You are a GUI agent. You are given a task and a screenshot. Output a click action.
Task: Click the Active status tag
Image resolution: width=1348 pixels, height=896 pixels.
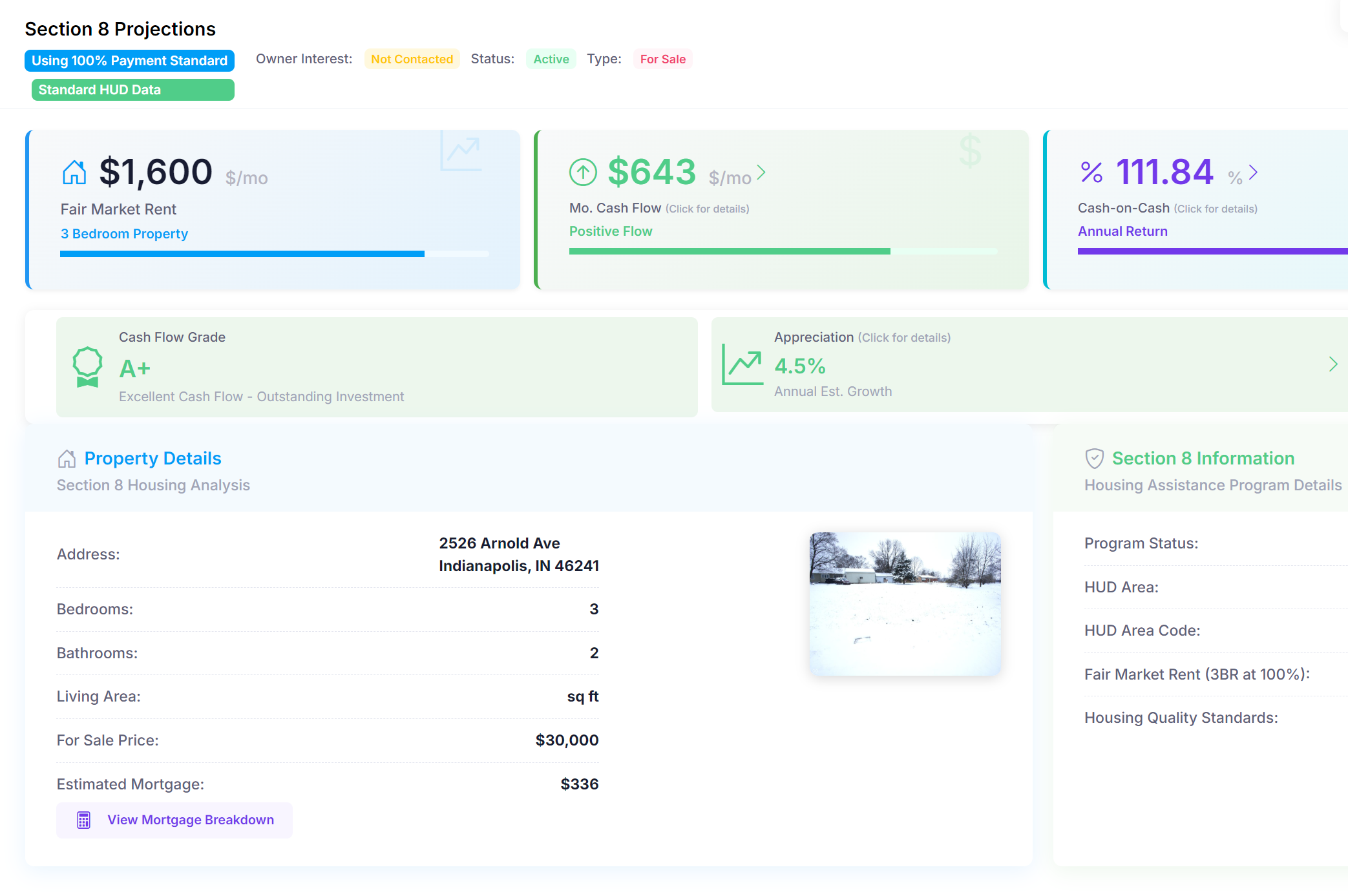click(x=551, y=59)
